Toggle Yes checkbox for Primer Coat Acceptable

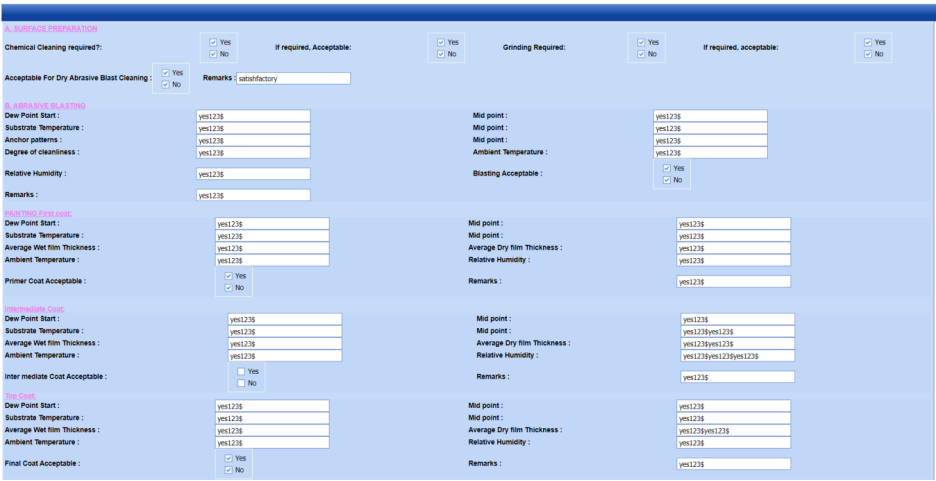tap(229, 275)
